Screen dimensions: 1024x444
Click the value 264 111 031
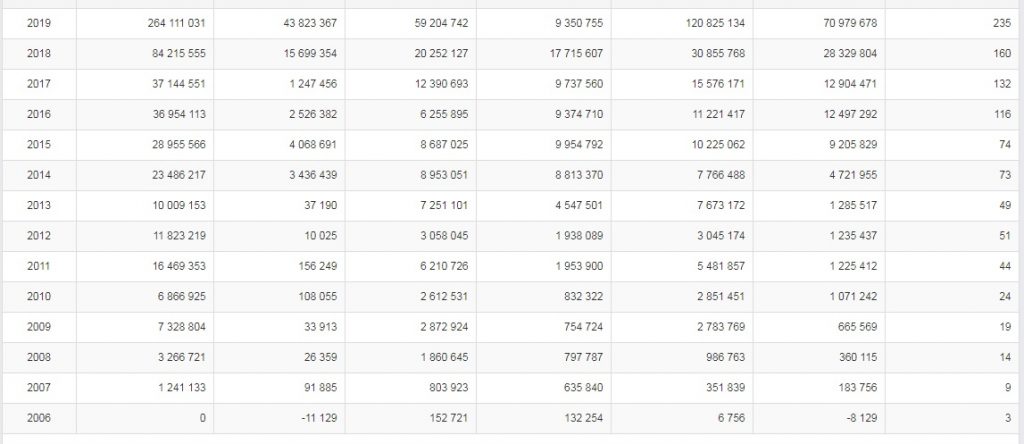pyautogui.click(x=177, y=24)
